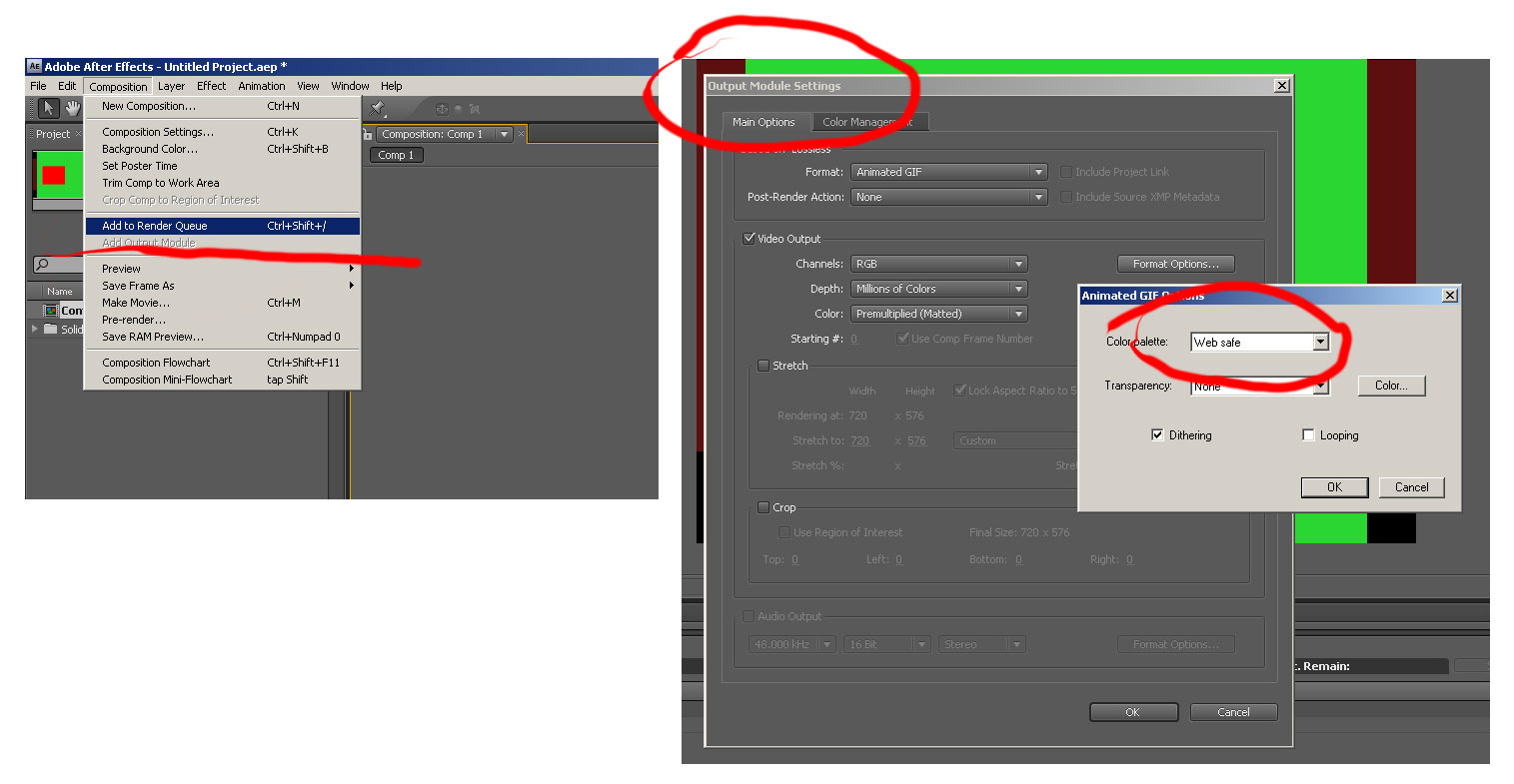Viewport: 1514px width, 784px height.
Task: Open the Format dropdown showing Animated GIF
Action: click(x=948, y=172)
